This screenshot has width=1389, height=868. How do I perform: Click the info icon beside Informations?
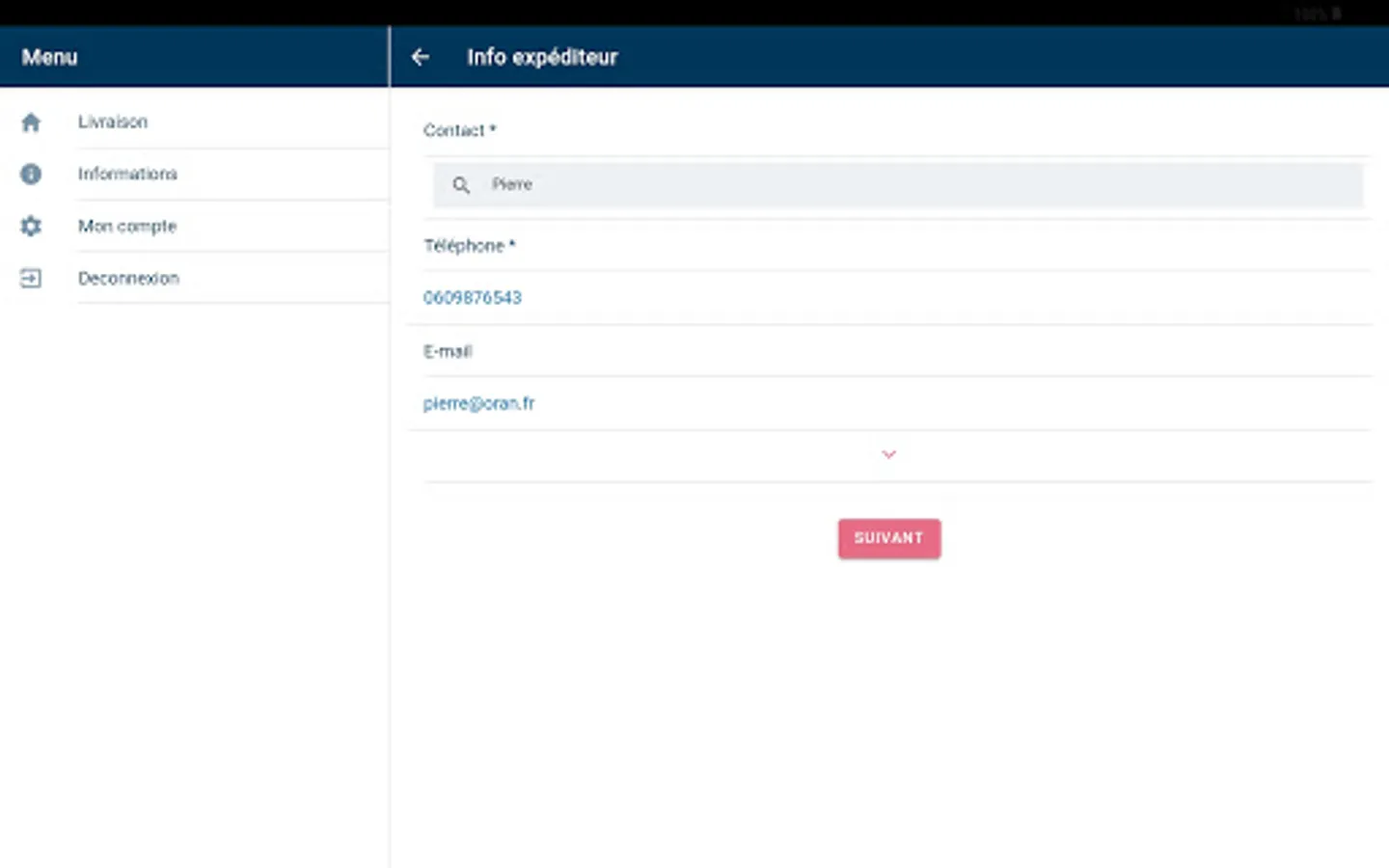31,174
